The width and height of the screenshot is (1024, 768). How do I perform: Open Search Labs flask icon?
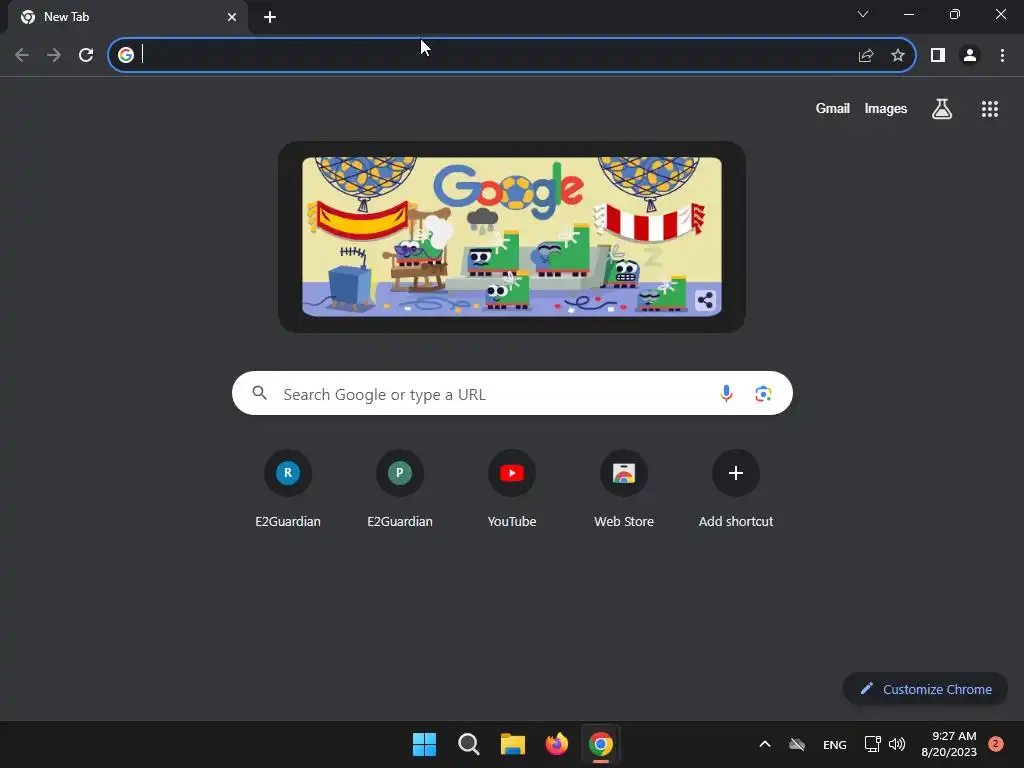click(x=942, y=109)
